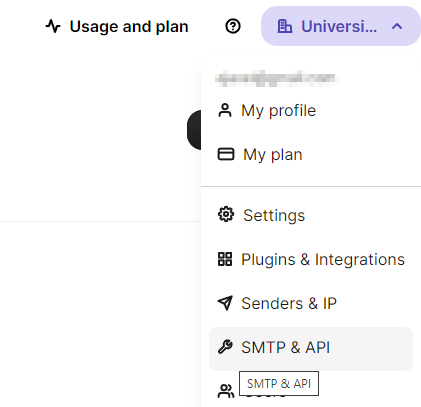Click the activity pulse icon beside Usage and plan
421x407 pixels.
pos(53,26)
